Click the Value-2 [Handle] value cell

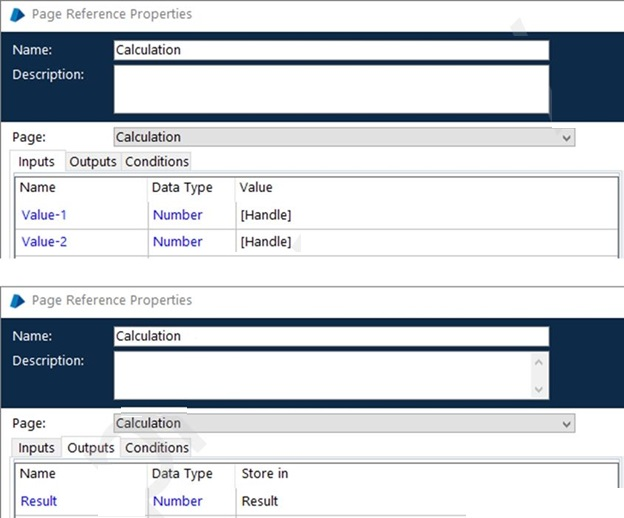(x=427, y=242)
